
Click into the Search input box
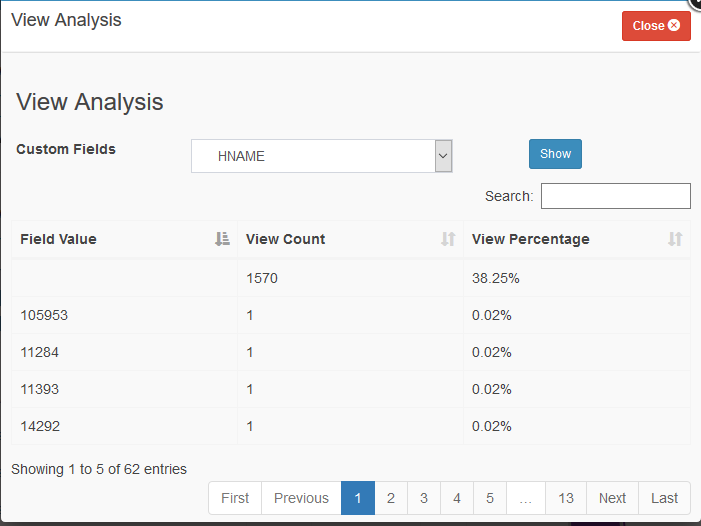[615, 196]
